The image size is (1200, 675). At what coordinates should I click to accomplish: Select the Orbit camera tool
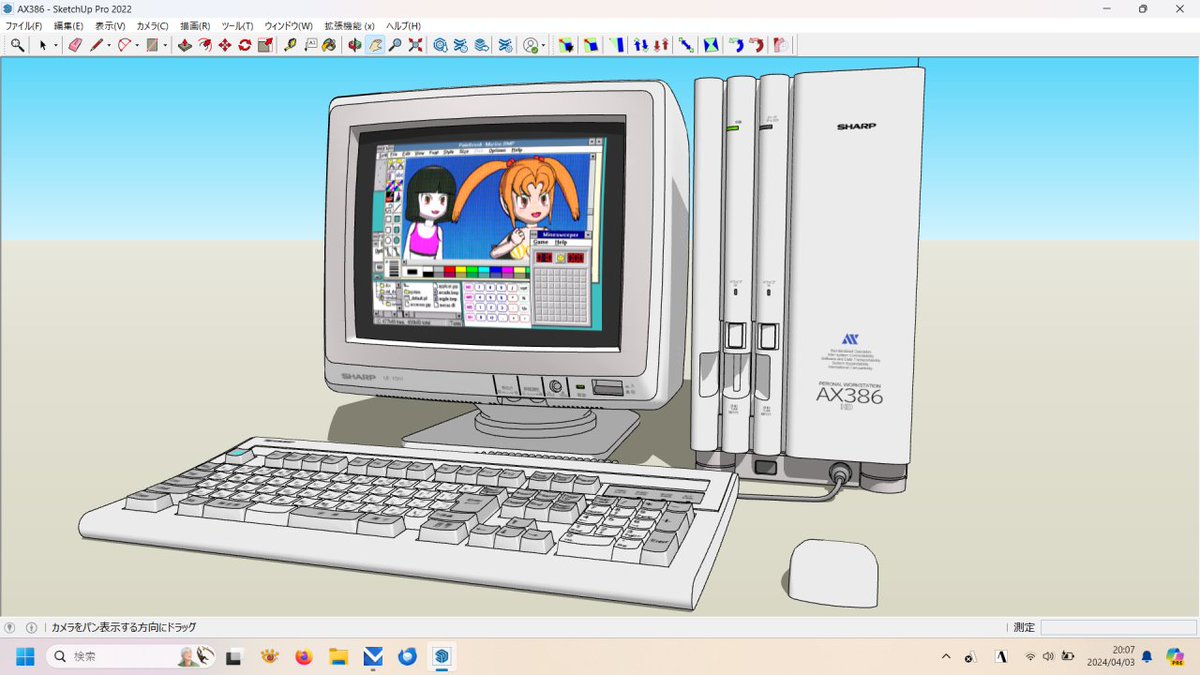pyautogui.click(x=355, y=45)
